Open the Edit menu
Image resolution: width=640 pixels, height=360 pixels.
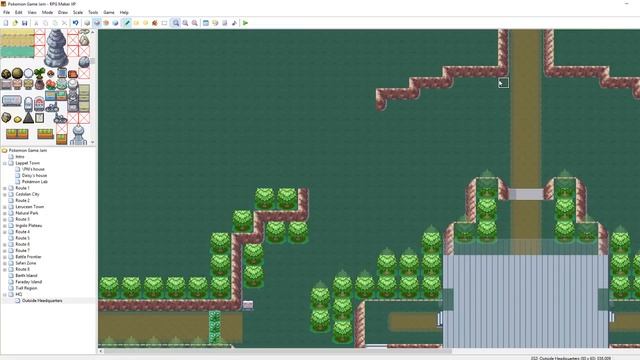coord(19,13)
